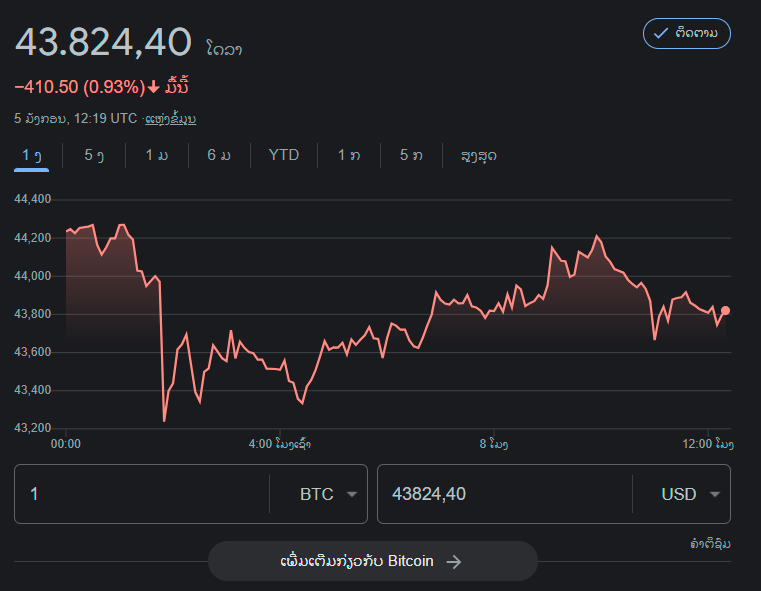
Task: Click the BTC amount input showing 1
Action: tap(140, 494)
